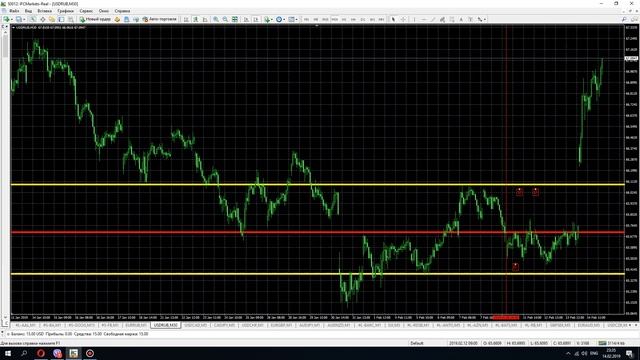Open the Вставка menu
This screenshot has width=640, height=360.
click(44, 11)
